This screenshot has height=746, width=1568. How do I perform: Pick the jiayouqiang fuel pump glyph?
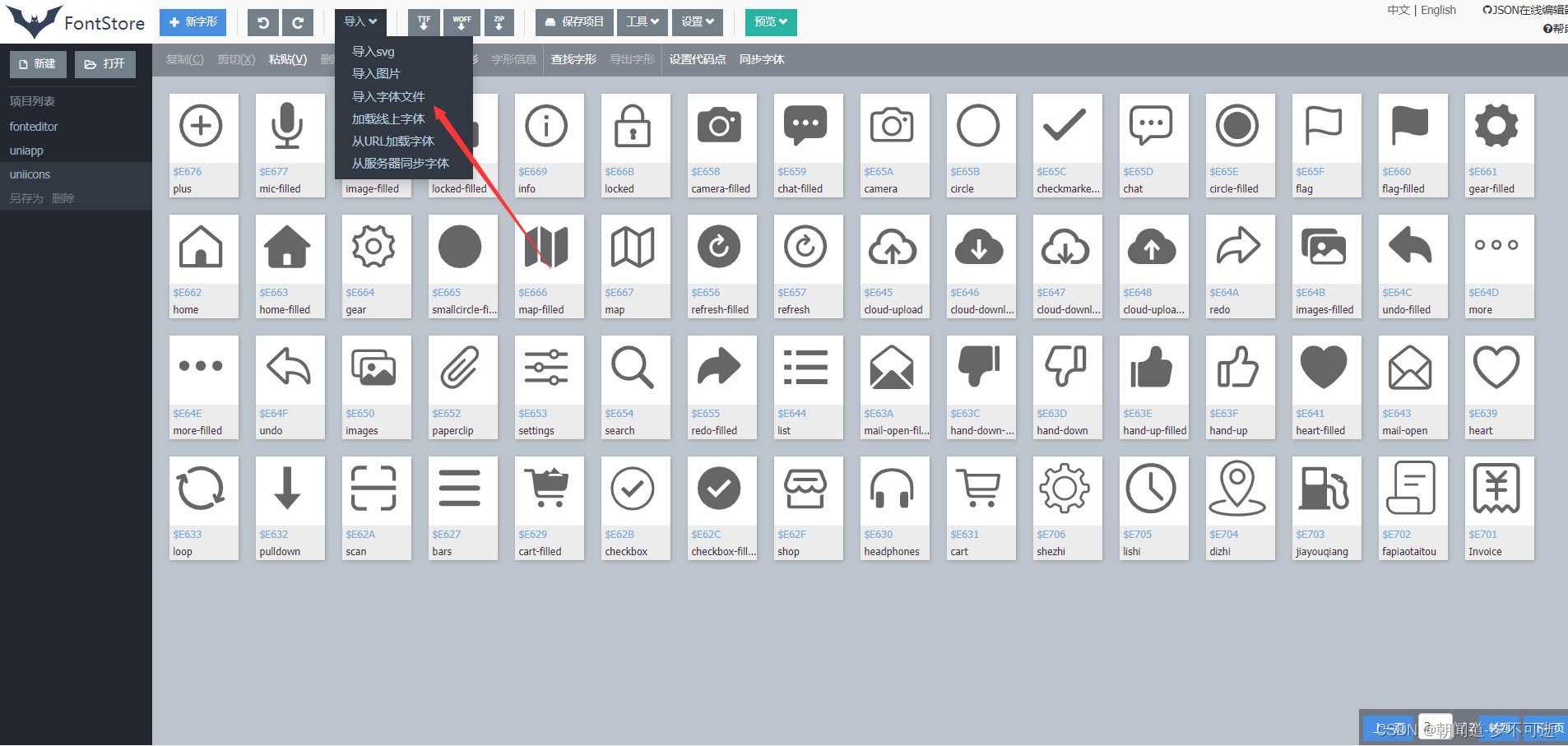pyautogui.click(x=1327, y=508)
